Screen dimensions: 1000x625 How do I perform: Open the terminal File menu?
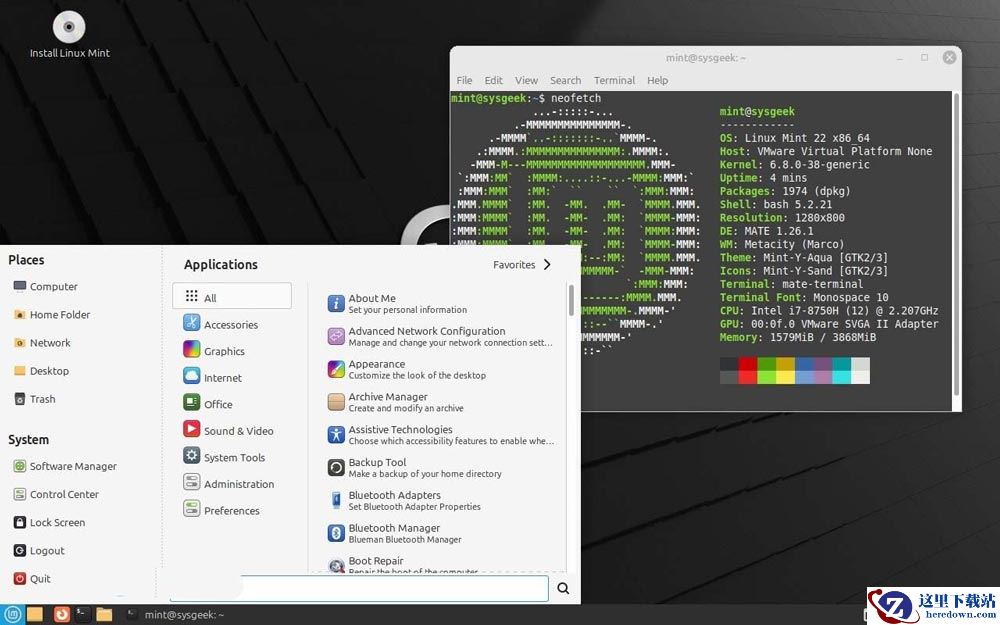[x=464, y=80]
